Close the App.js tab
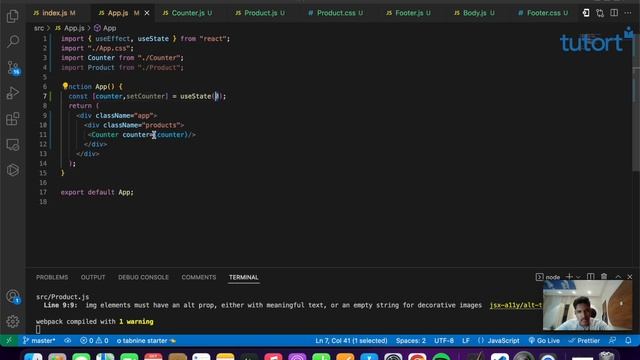The image size is (640, 360). click(147, 13)
